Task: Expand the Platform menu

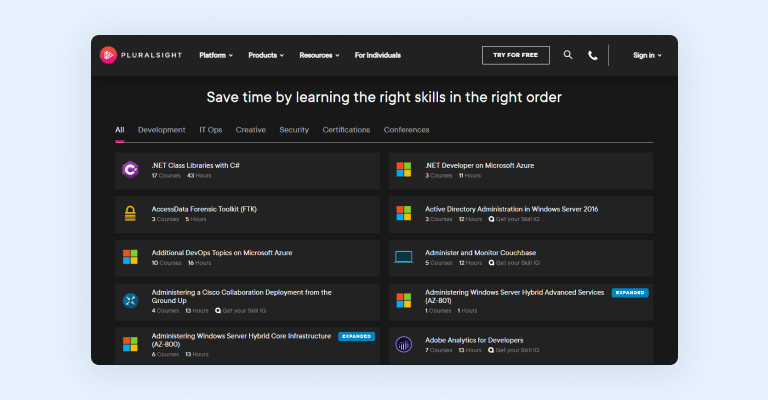Action: point(216,55)
